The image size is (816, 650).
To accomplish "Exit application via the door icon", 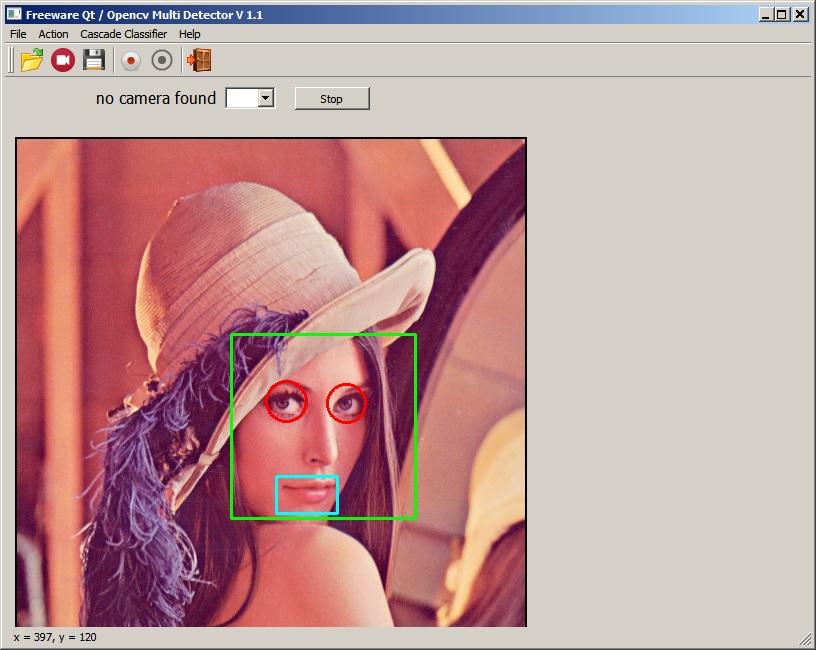I will (x=199, y=60).
